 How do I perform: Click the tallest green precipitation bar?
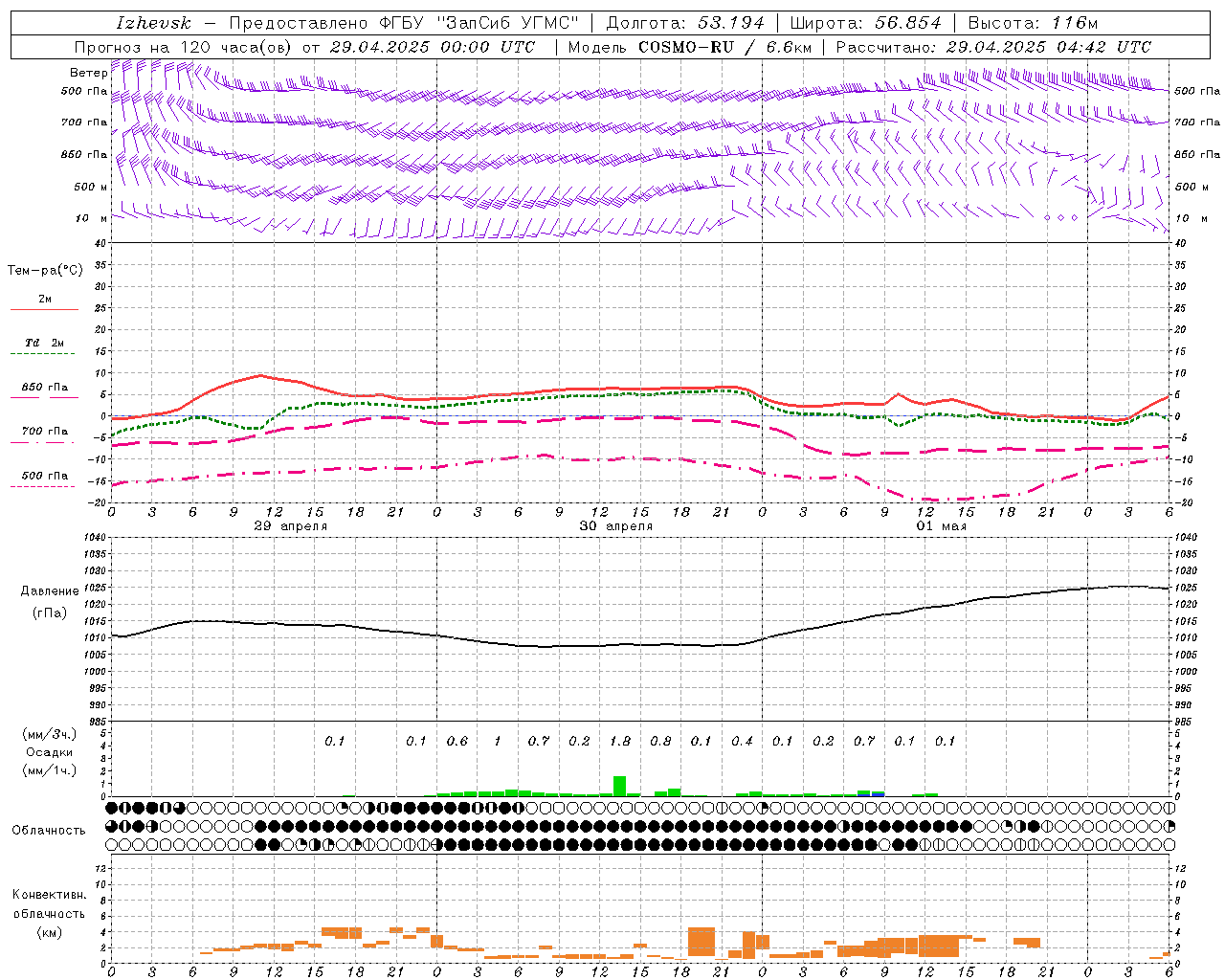click(x=619, y=786)
